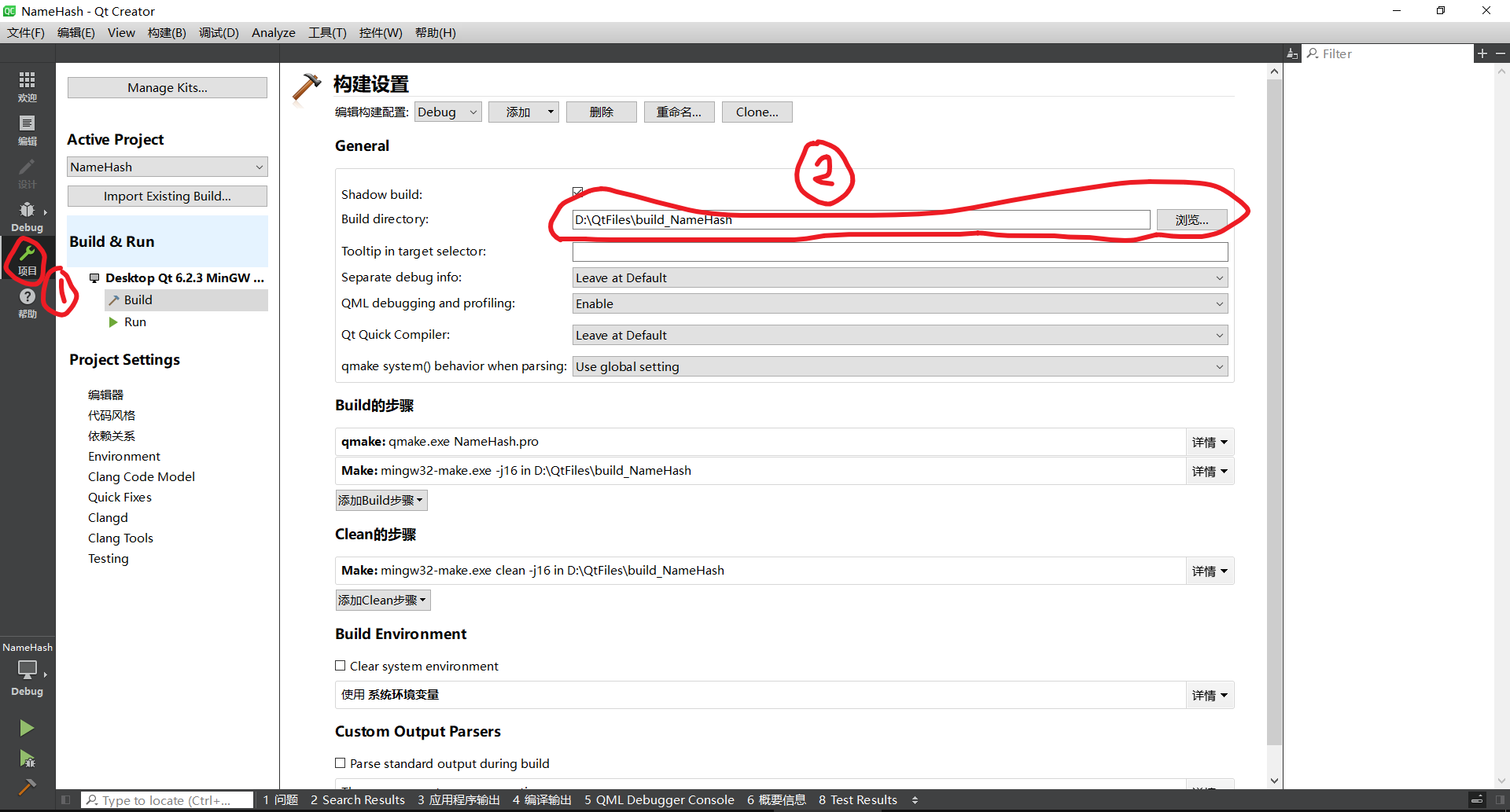Enable Clear system environment

coord(341,665)
